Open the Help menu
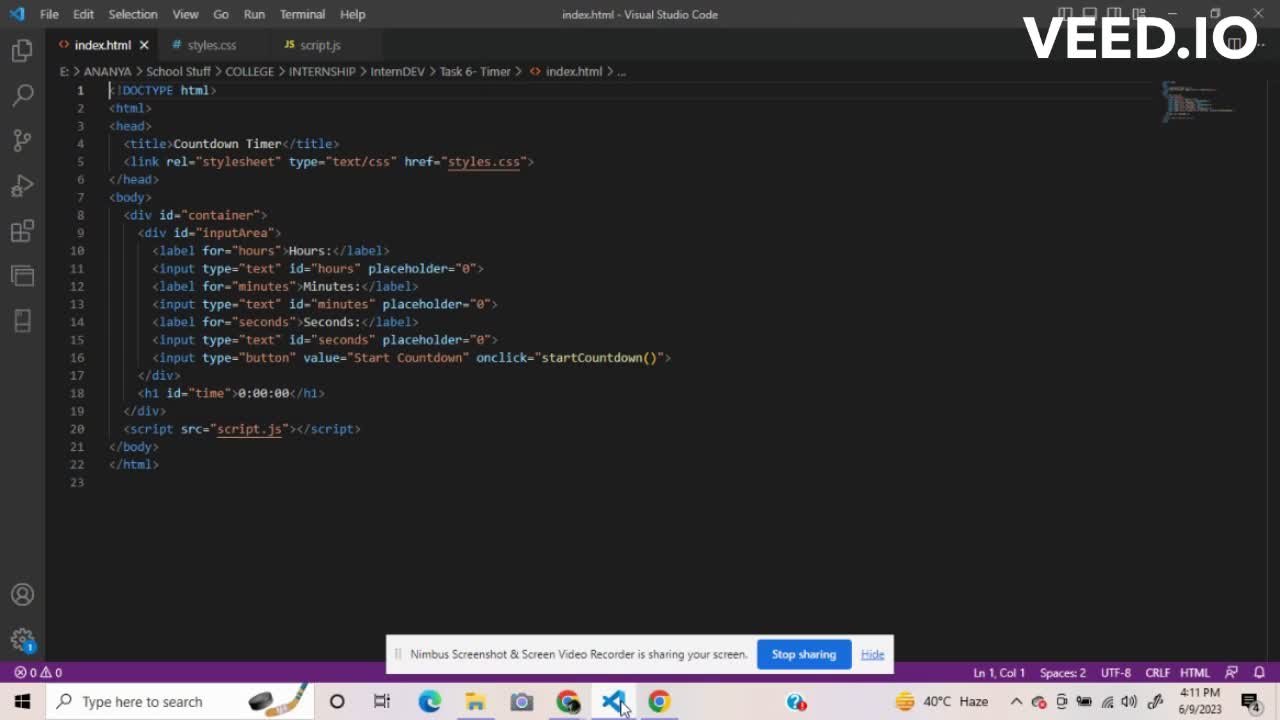This screenshot has height=720, width=1280. pos(352,14)
